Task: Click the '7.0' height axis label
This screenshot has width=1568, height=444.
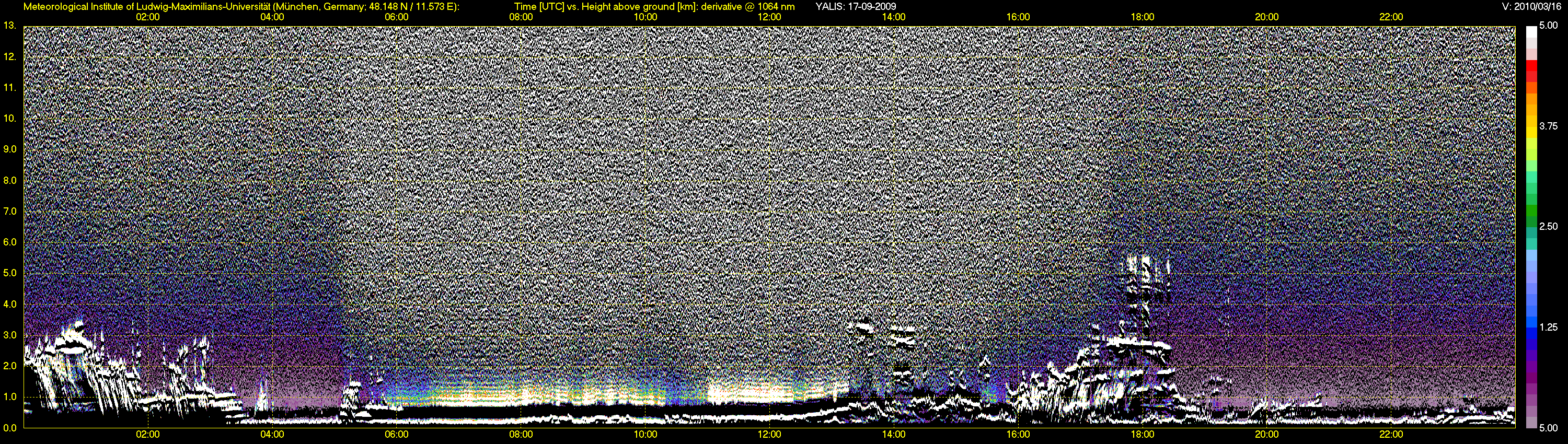Action: pyautogui.click(x=10, y=211)
